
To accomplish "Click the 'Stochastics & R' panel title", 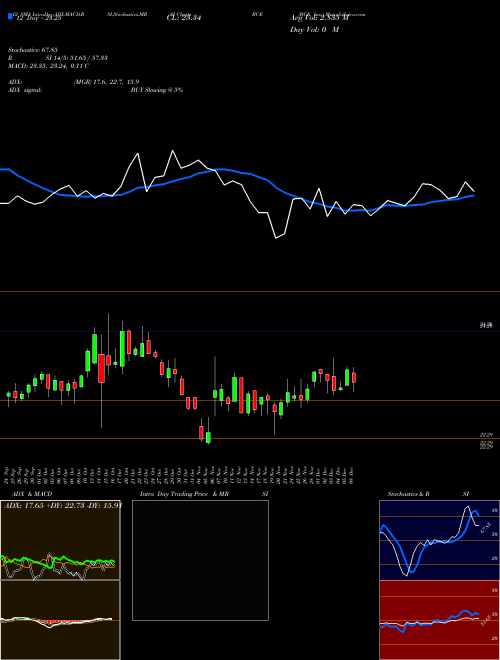I will pos(409,494).
